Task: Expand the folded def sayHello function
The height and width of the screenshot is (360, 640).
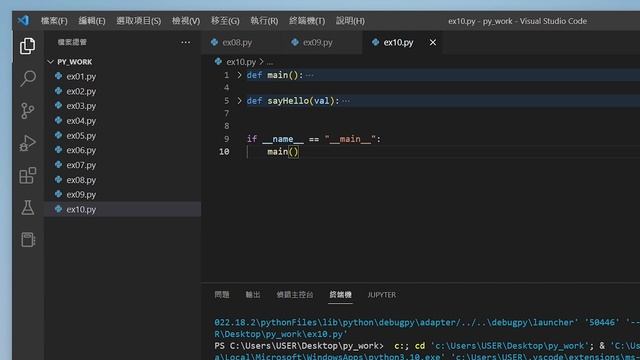Action: (240, 101)
